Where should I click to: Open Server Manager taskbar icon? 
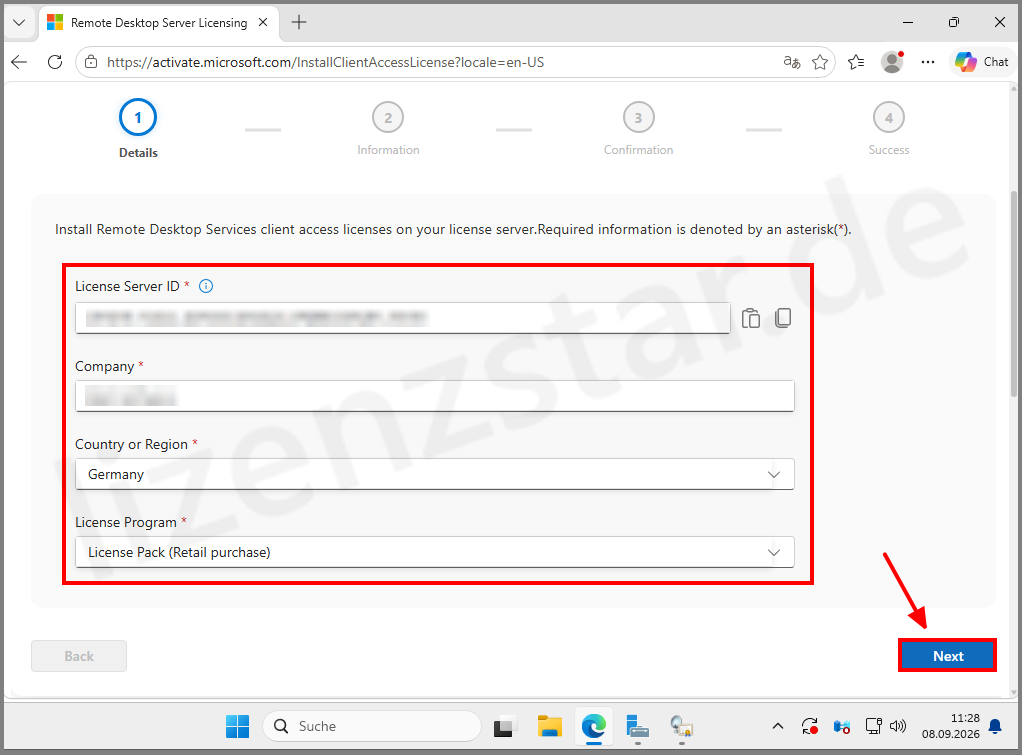click(x=637, y=726)
